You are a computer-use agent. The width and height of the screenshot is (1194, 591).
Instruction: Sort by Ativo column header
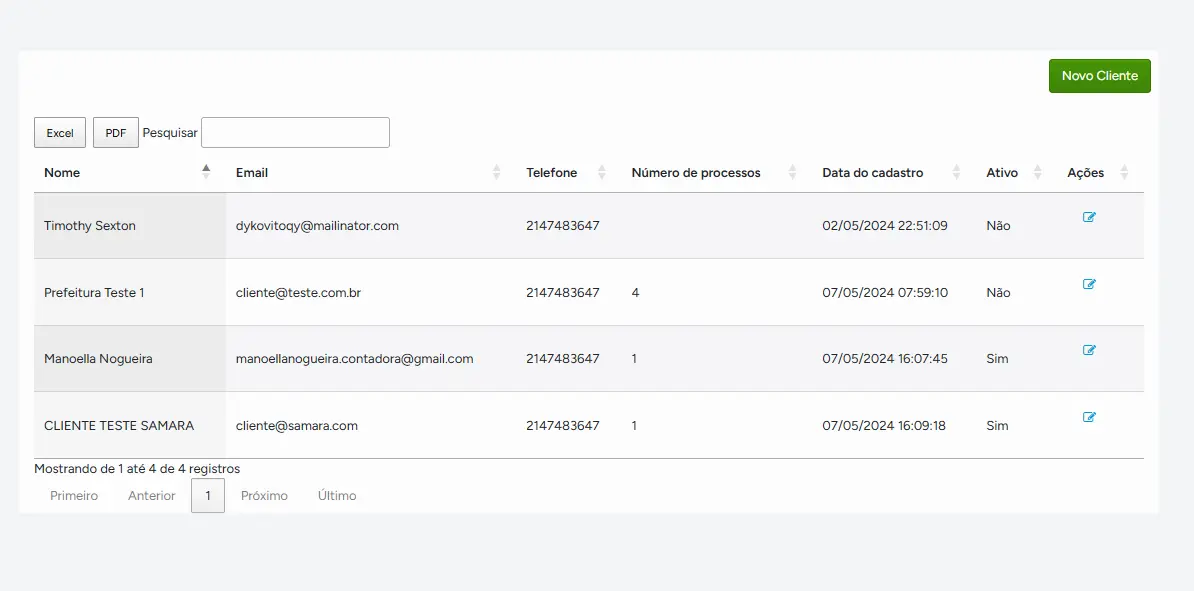tap(1002, 172)
